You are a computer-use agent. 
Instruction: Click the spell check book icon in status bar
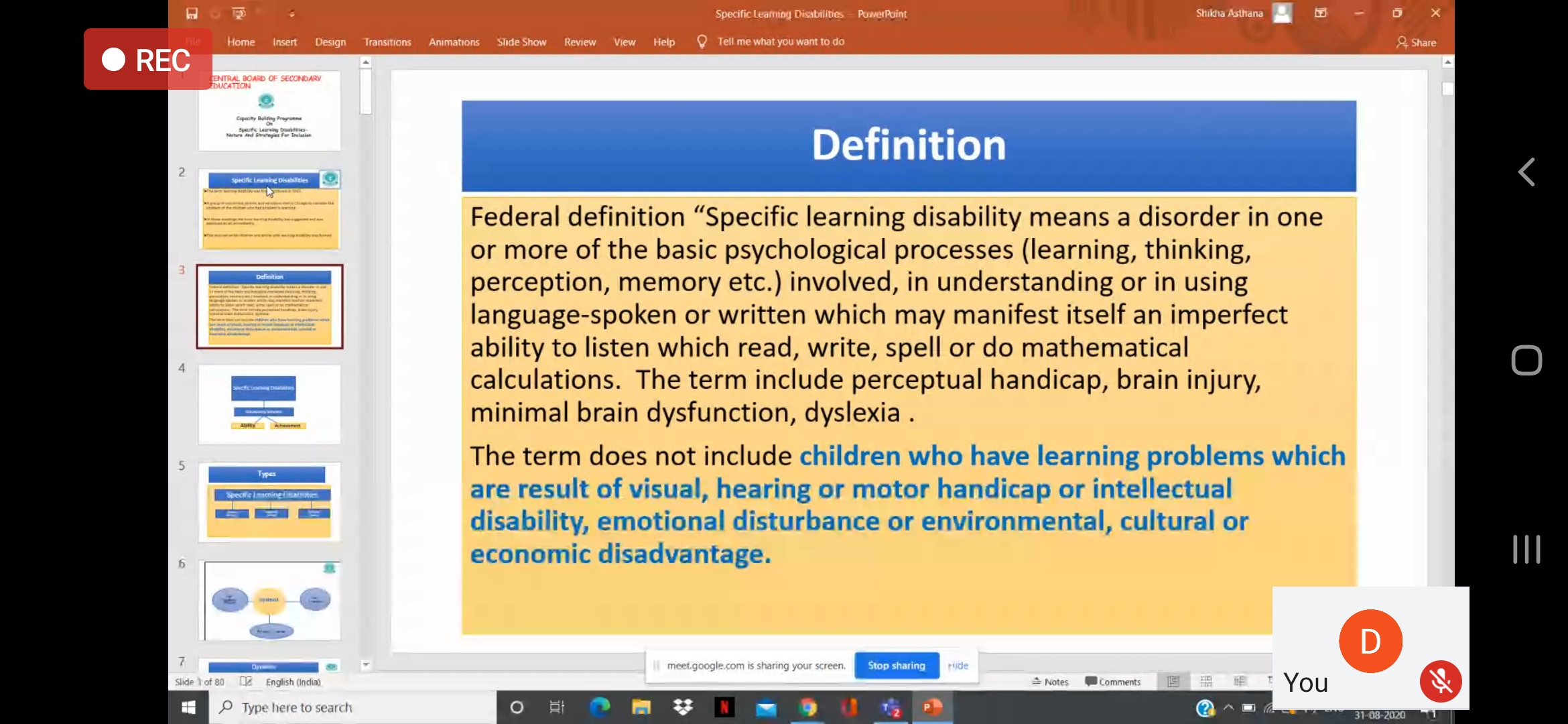point(246,682)
